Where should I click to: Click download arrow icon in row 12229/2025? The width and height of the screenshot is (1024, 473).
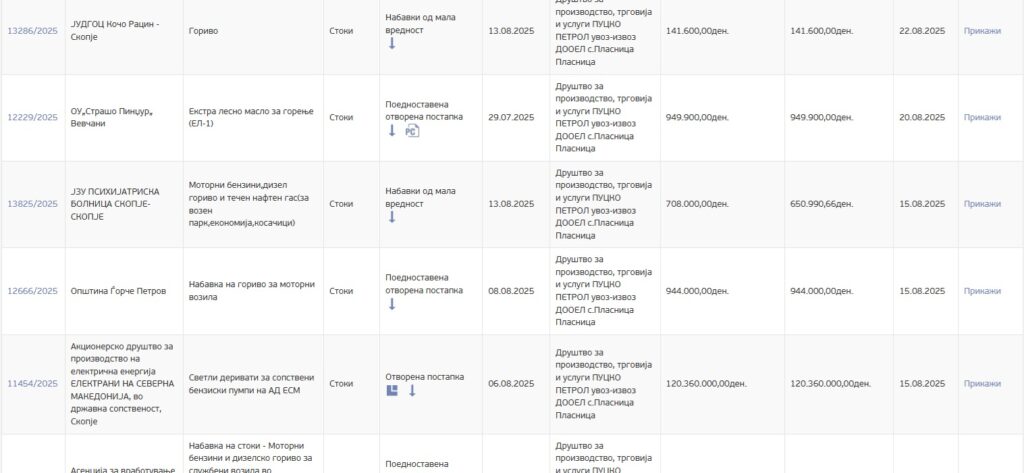click(392, 131)
